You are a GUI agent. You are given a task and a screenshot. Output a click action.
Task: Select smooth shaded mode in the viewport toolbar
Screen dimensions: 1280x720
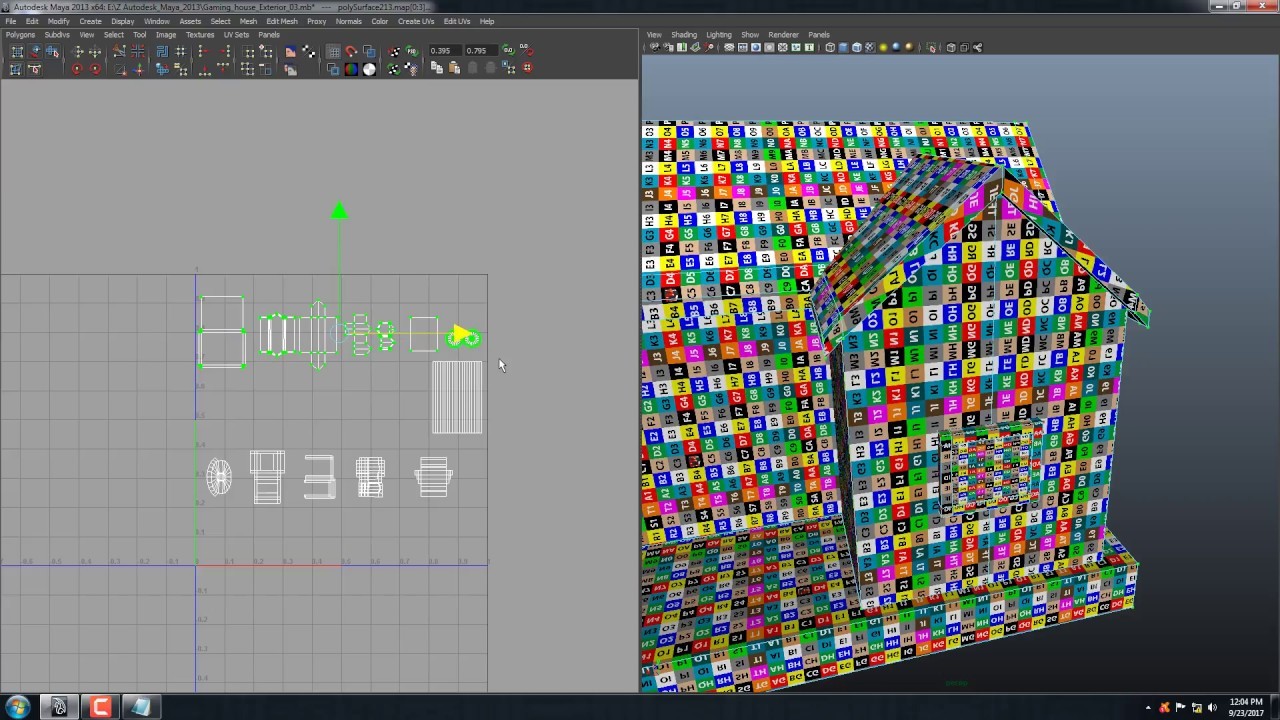(x=844, y=47)
